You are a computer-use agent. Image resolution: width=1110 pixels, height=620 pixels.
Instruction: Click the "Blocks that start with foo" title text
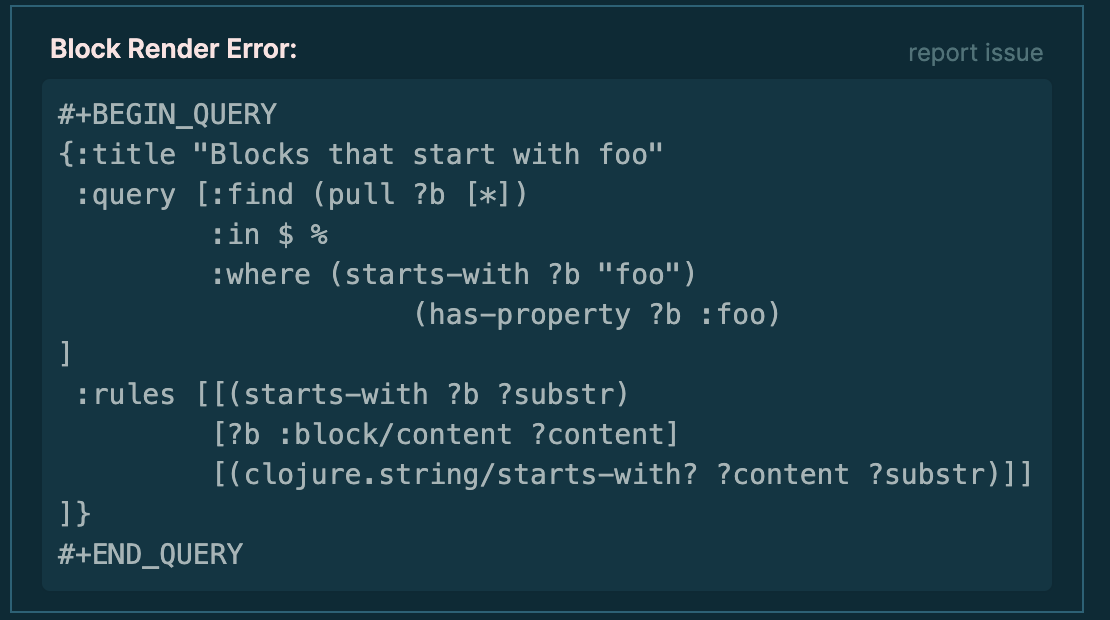430,153
